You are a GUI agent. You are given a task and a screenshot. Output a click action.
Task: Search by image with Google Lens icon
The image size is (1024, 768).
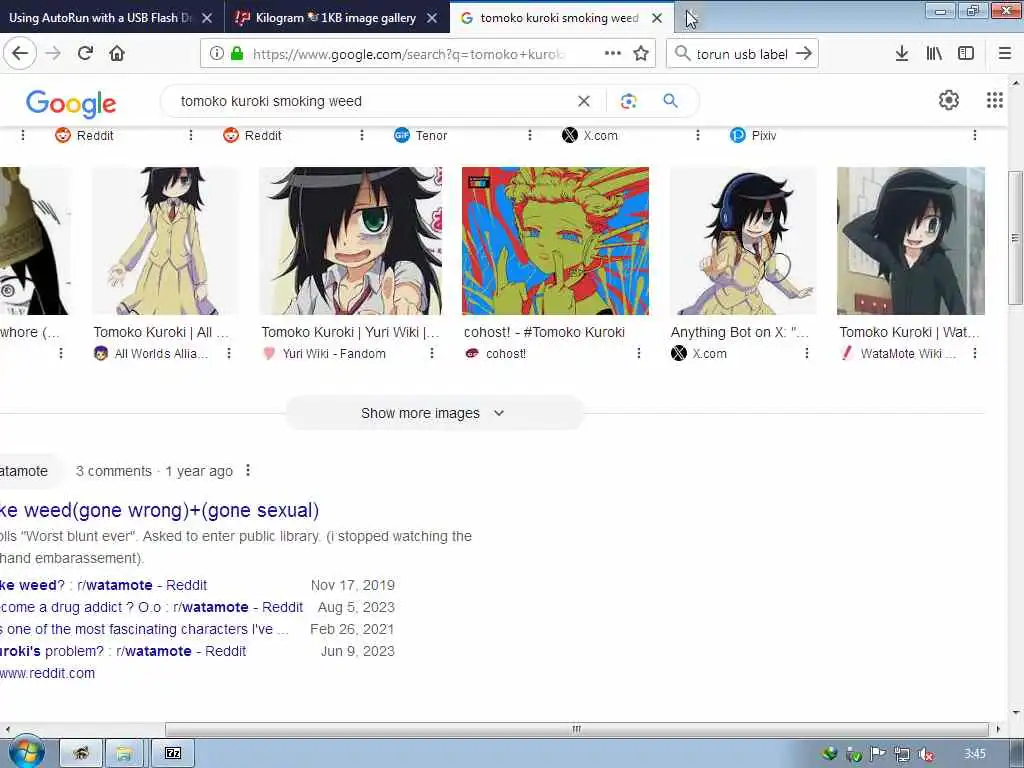(628, 101)
